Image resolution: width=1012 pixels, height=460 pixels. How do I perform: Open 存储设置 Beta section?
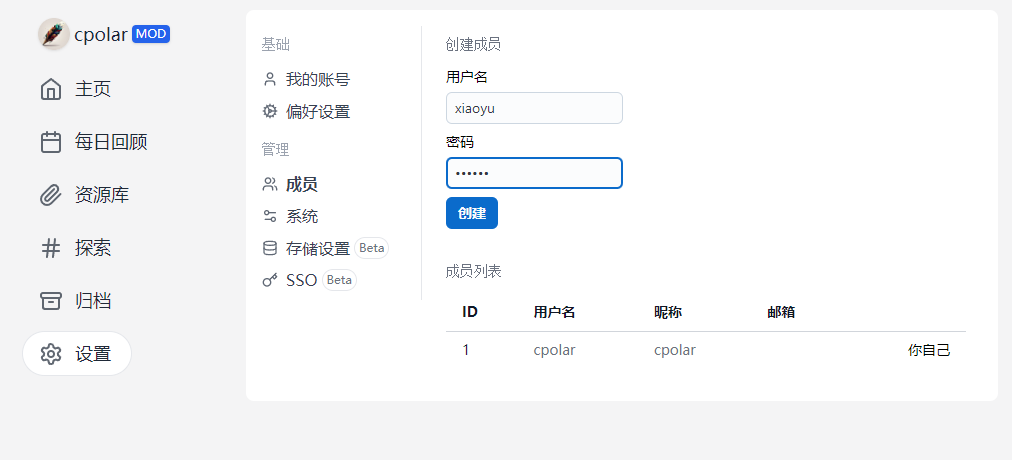click(325, 248)
